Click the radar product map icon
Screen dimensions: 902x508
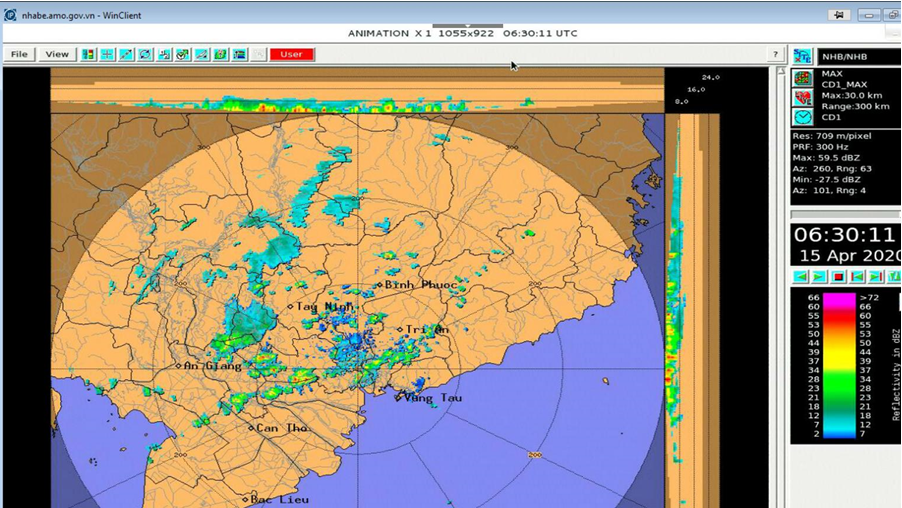[x=803, y=78]
